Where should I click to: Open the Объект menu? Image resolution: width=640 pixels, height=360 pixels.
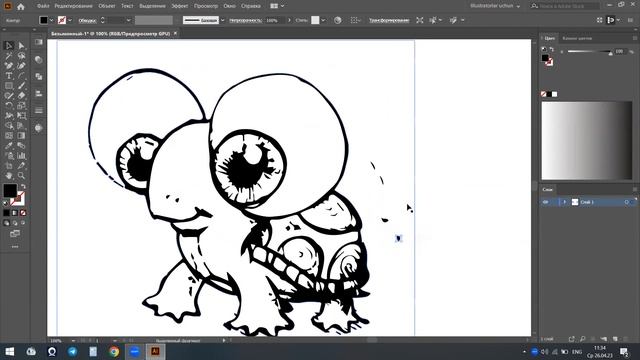[x=107, y=6]
